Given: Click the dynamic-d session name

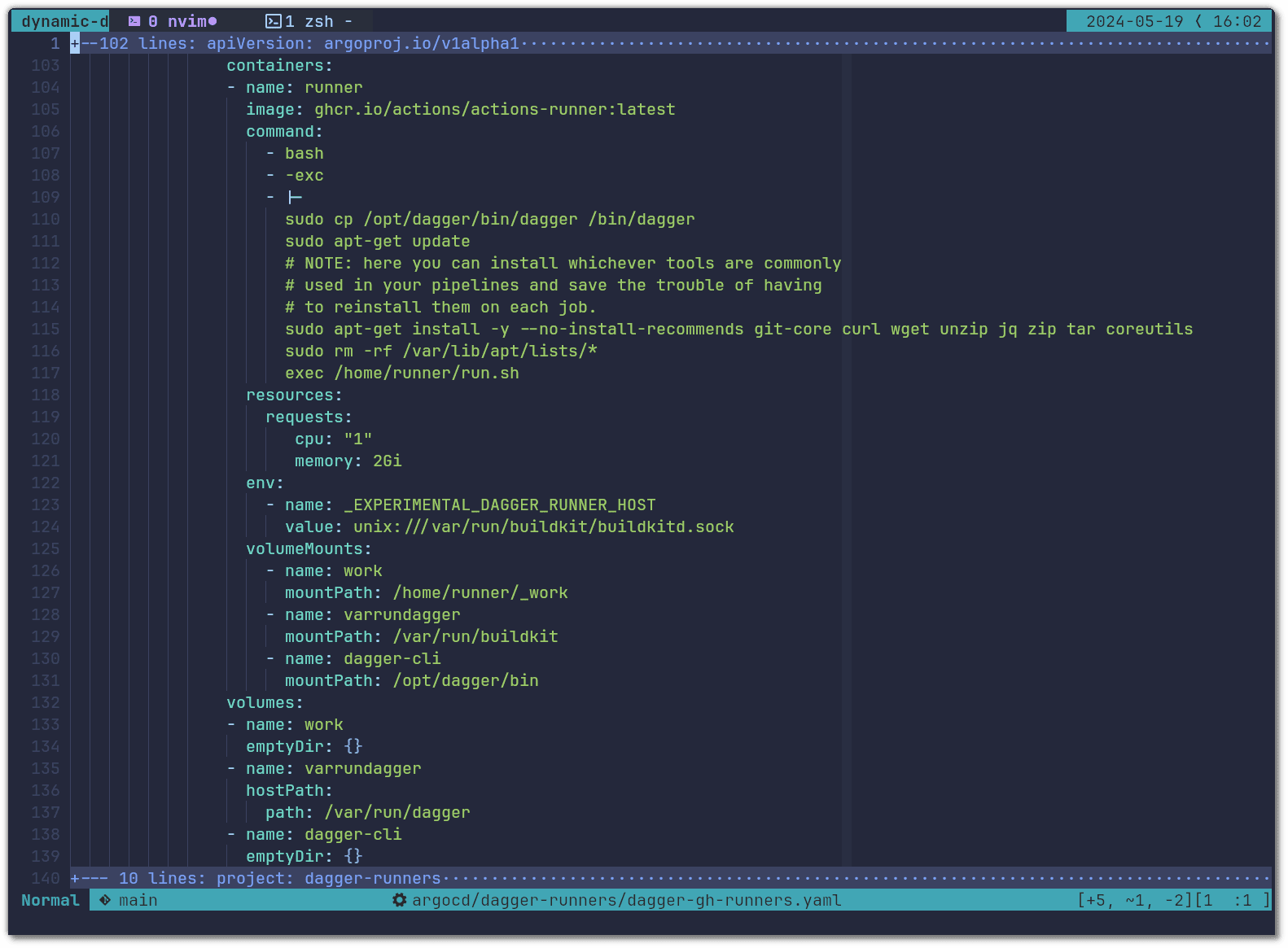Looking at the screenshot, I should pyautogui.click(x=62, y=21).
